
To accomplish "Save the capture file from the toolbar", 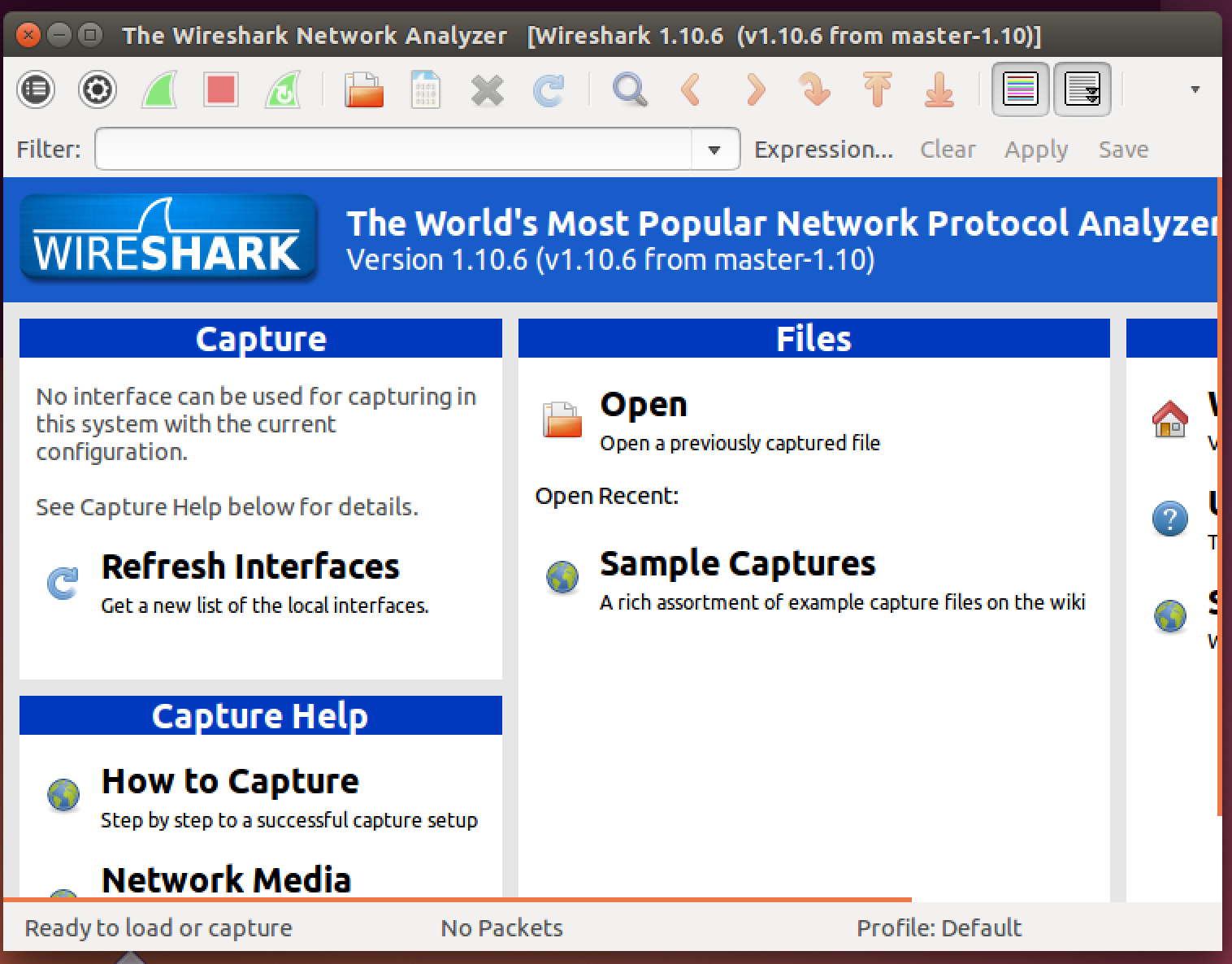I will [425, 89].
